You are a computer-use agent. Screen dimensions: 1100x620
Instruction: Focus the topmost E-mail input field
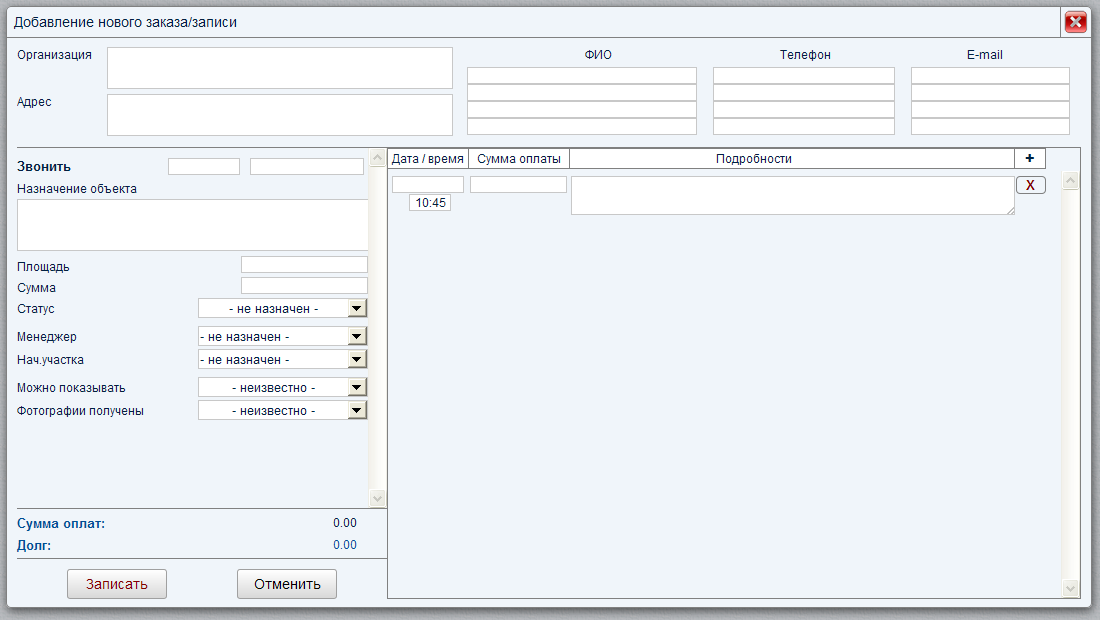(x=991, y=76)
